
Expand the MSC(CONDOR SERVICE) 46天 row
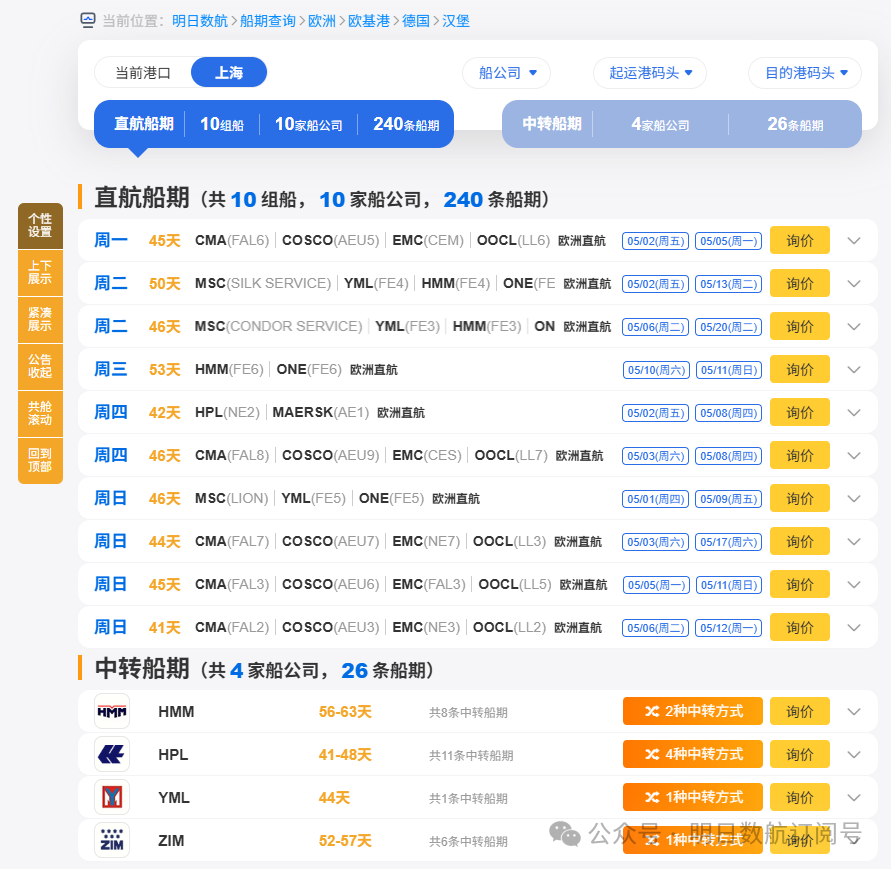click(x=853, y=326)
